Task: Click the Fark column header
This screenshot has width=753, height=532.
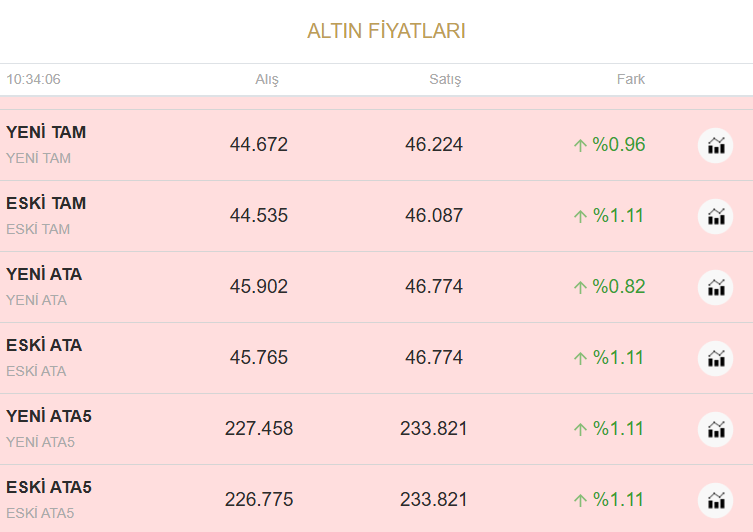Action: point(631,79)
